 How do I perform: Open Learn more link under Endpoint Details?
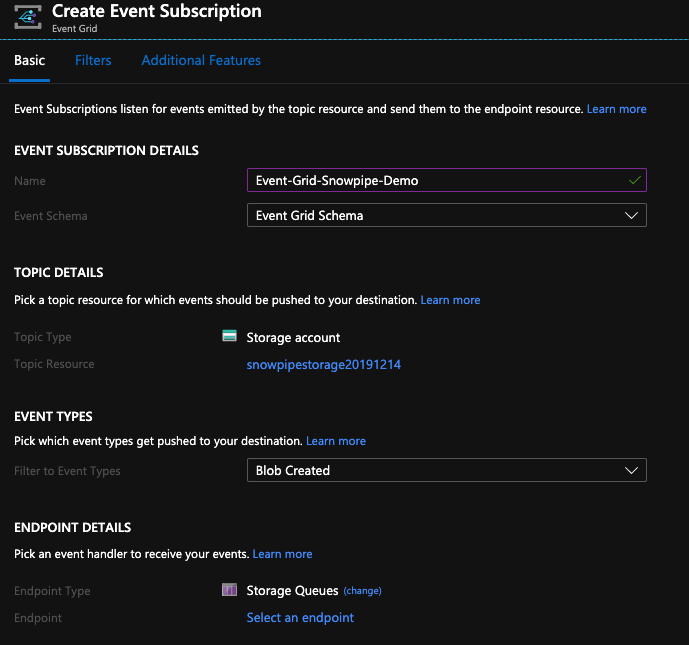tap(283, 554)
